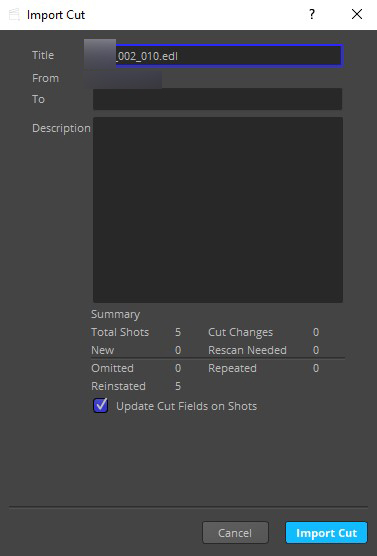The width and height of the screenshot is (377, 556).
Task: Select the Repeated summary label
Action: click(x=232, y=368)
